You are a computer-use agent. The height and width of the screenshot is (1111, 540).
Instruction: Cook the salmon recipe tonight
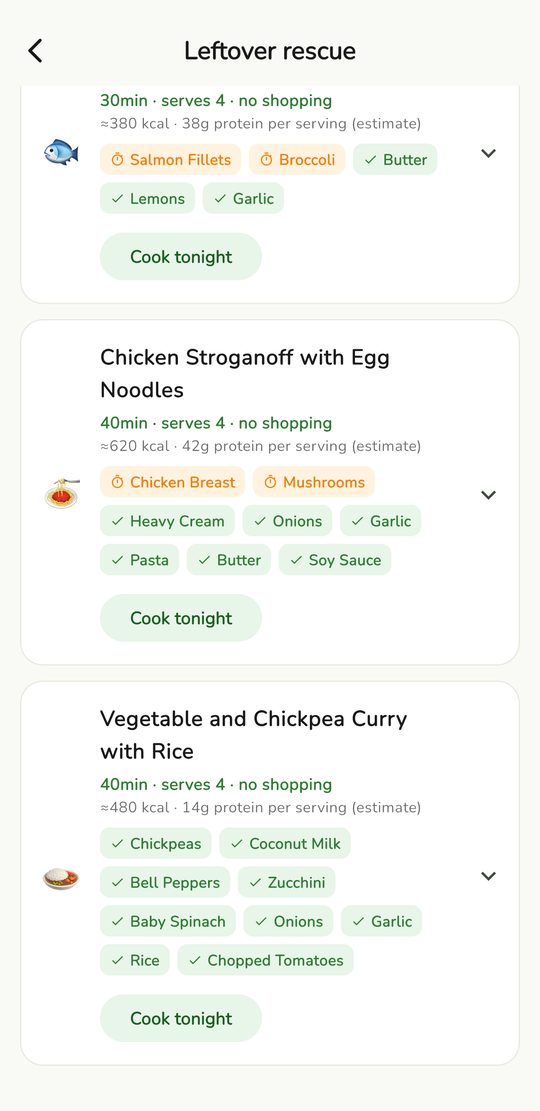[181, 256]
